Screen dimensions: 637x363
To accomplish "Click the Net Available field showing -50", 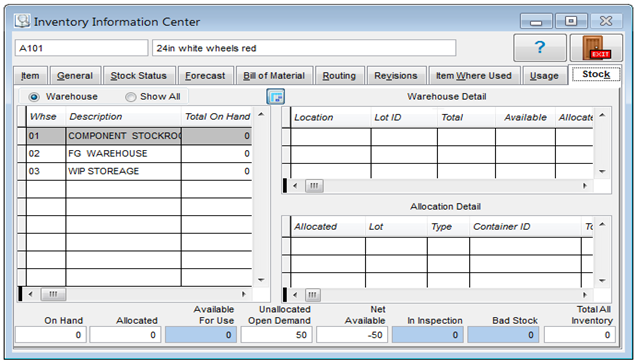I will tap(352, 335).
